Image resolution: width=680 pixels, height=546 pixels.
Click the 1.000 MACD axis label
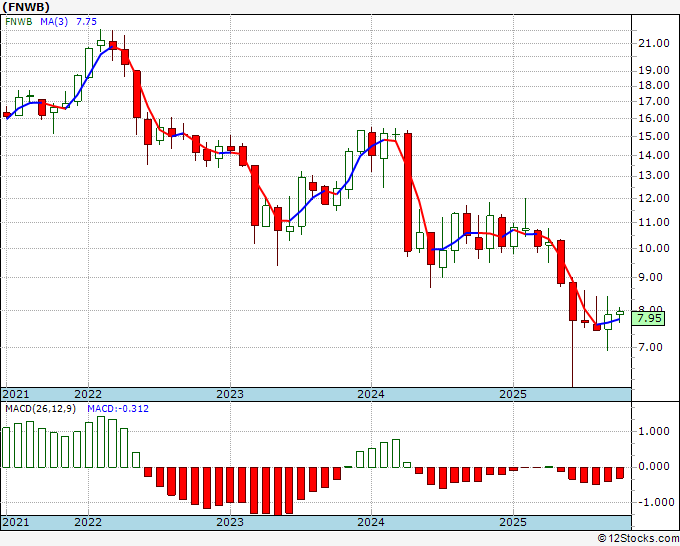(654, 432)
